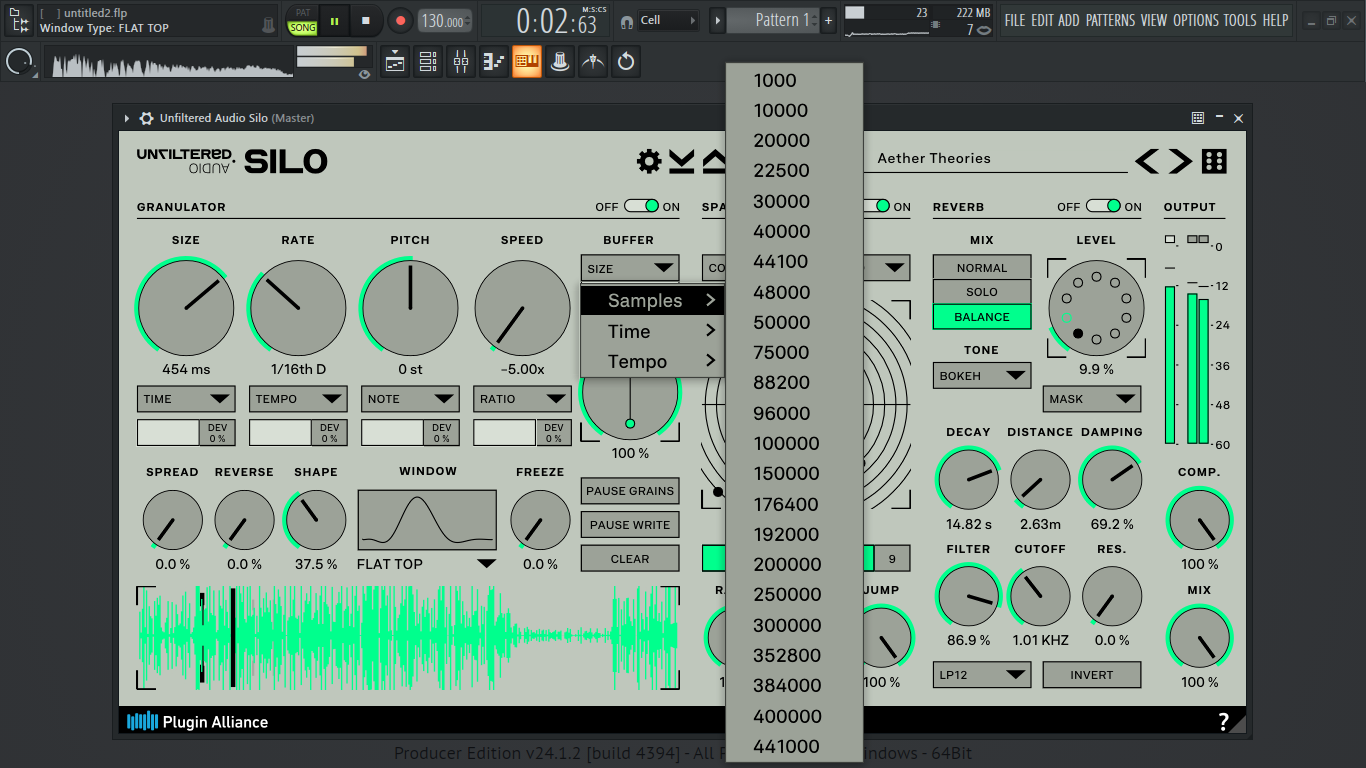Viewport: 1366px width, 768px height.
Task: Click the Pattern 1 selector
Action: pyautogui.click(x=772, y=20)
